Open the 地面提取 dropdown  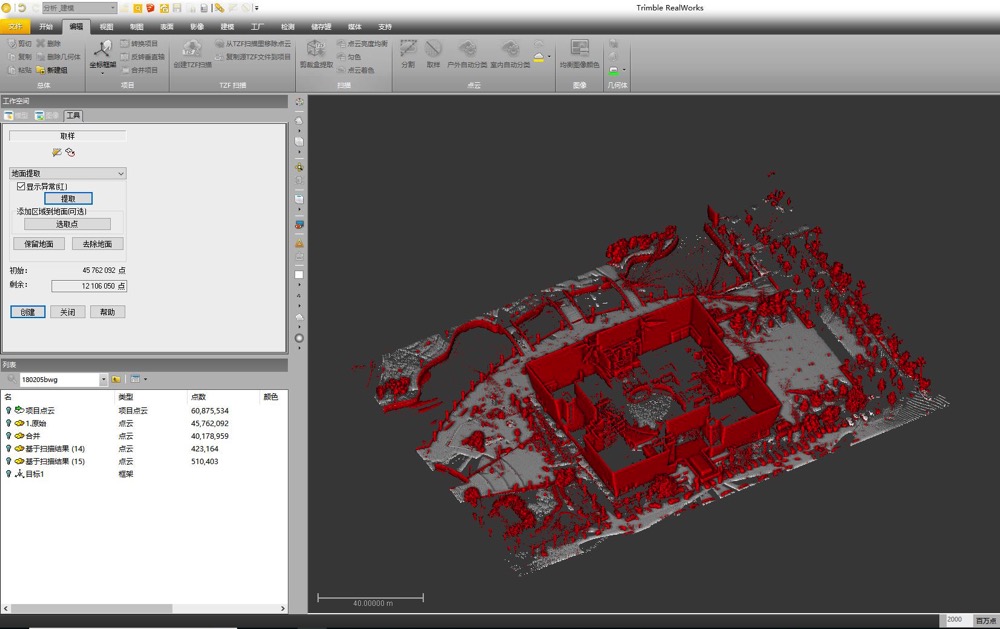click(x=68, y=174)
